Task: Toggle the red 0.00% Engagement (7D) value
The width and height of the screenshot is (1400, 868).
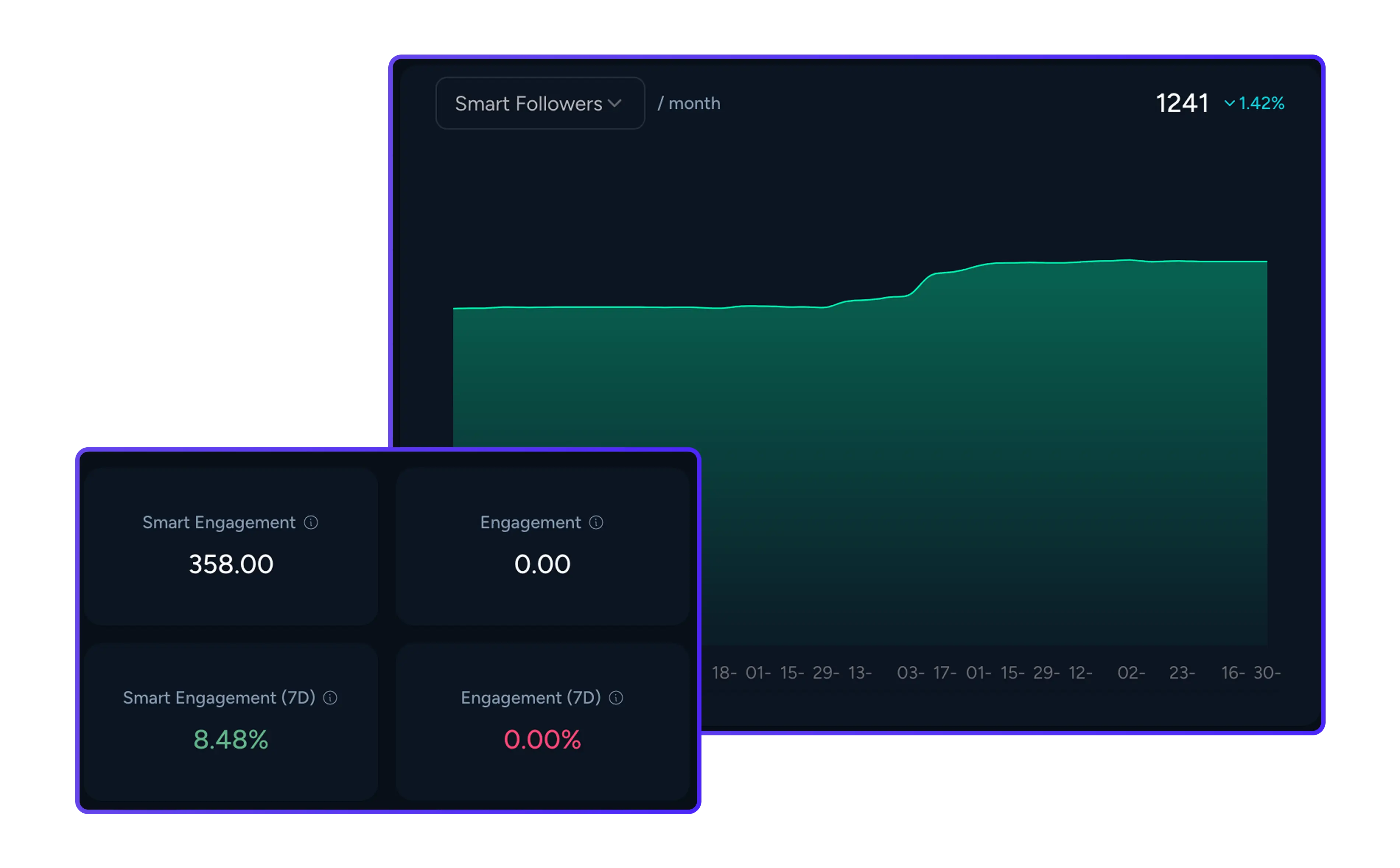Action: 542,740
